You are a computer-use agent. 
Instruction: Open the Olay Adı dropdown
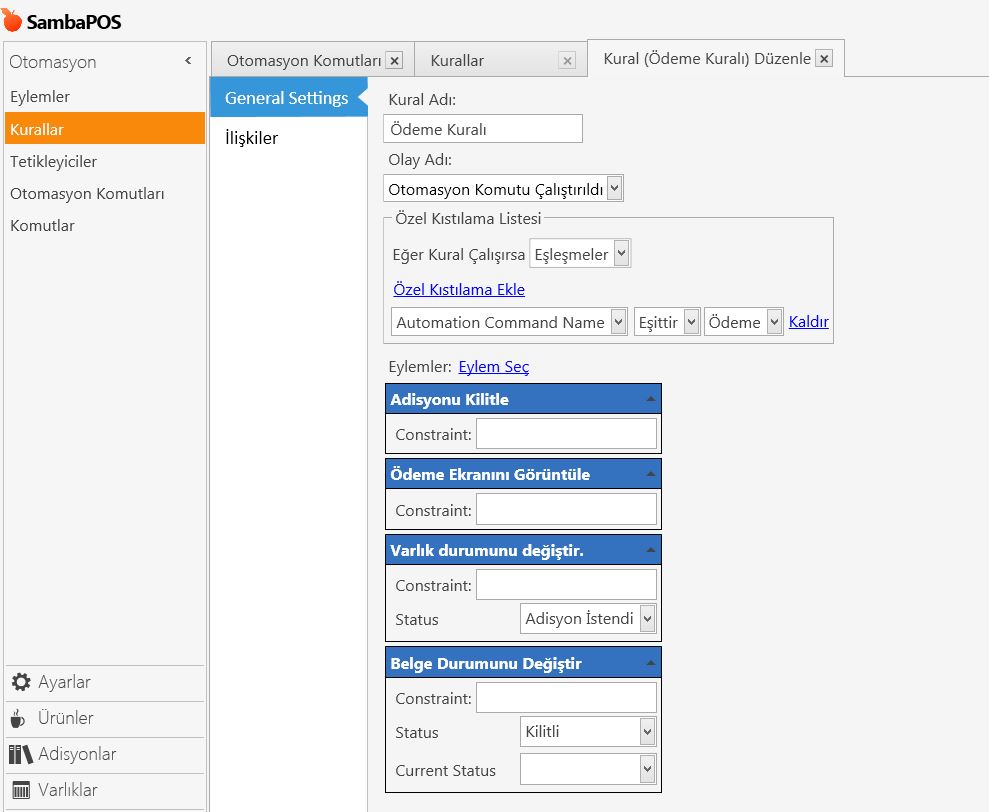[x=614, y=188]
